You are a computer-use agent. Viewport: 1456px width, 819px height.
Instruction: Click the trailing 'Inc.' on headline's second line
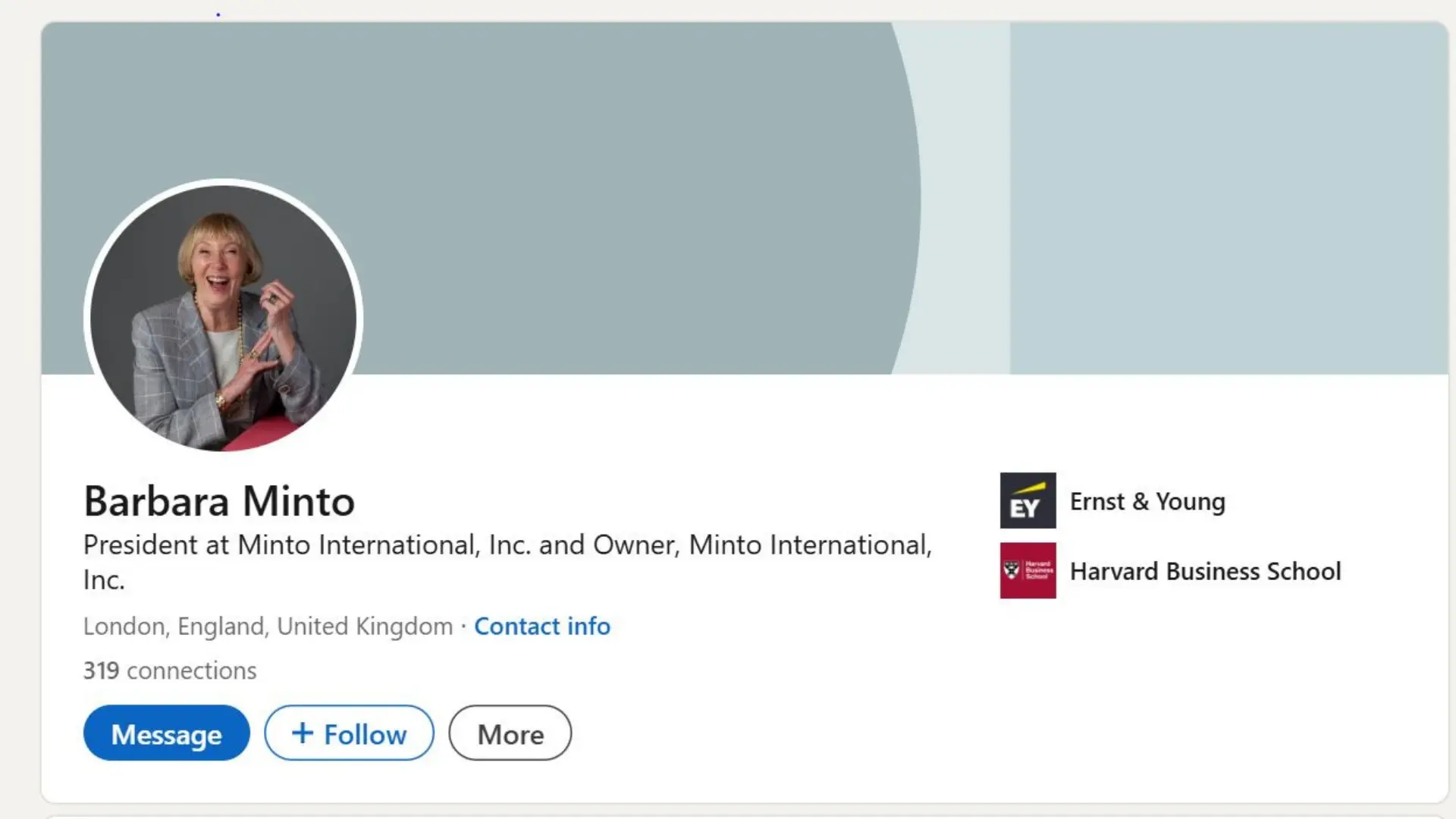pos(104,580)
